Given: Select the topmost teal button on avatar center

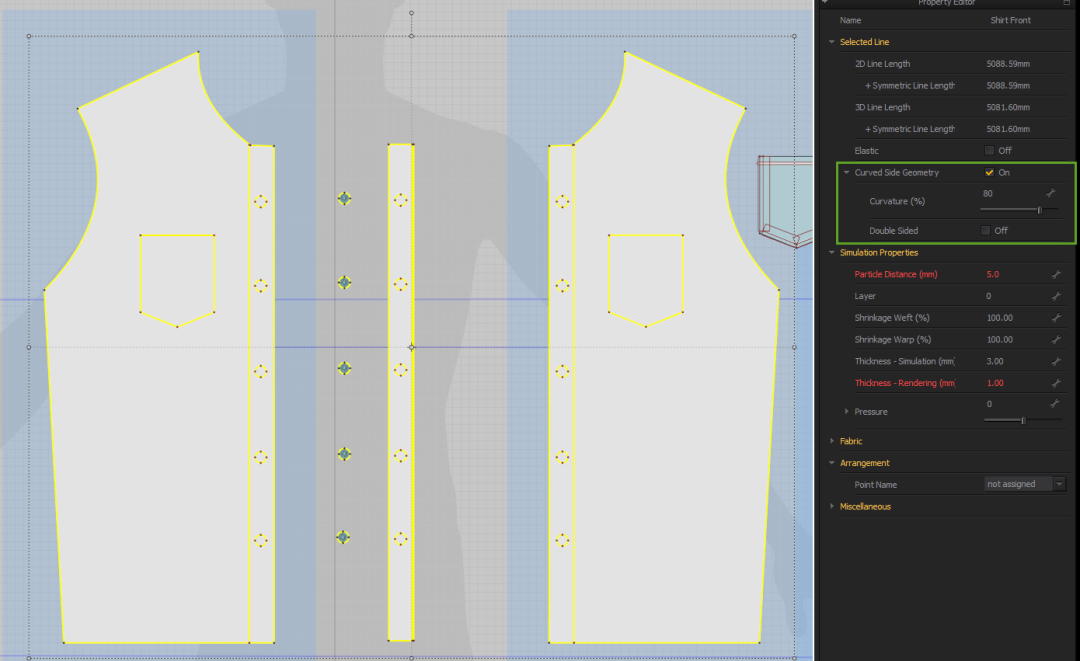Looking at the screenshot, I should pyautogui.click(x=344, y=198).
